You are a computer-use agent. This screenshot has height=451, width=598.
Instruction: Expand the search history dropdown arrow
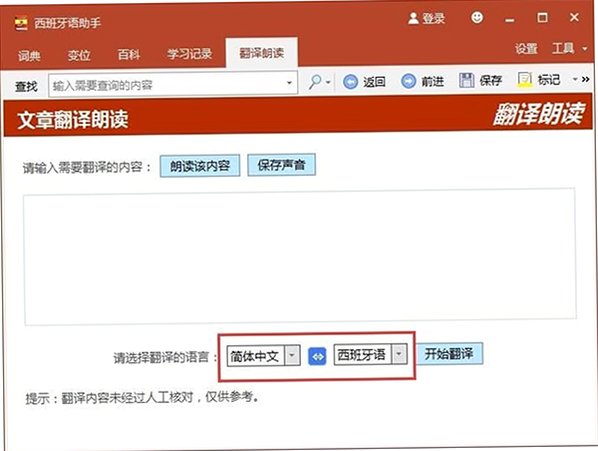[289, 83]
